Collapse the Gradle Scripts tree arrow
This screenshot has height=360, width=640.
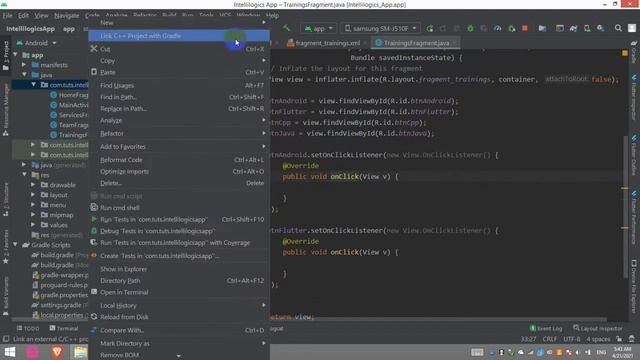point(16,245)
